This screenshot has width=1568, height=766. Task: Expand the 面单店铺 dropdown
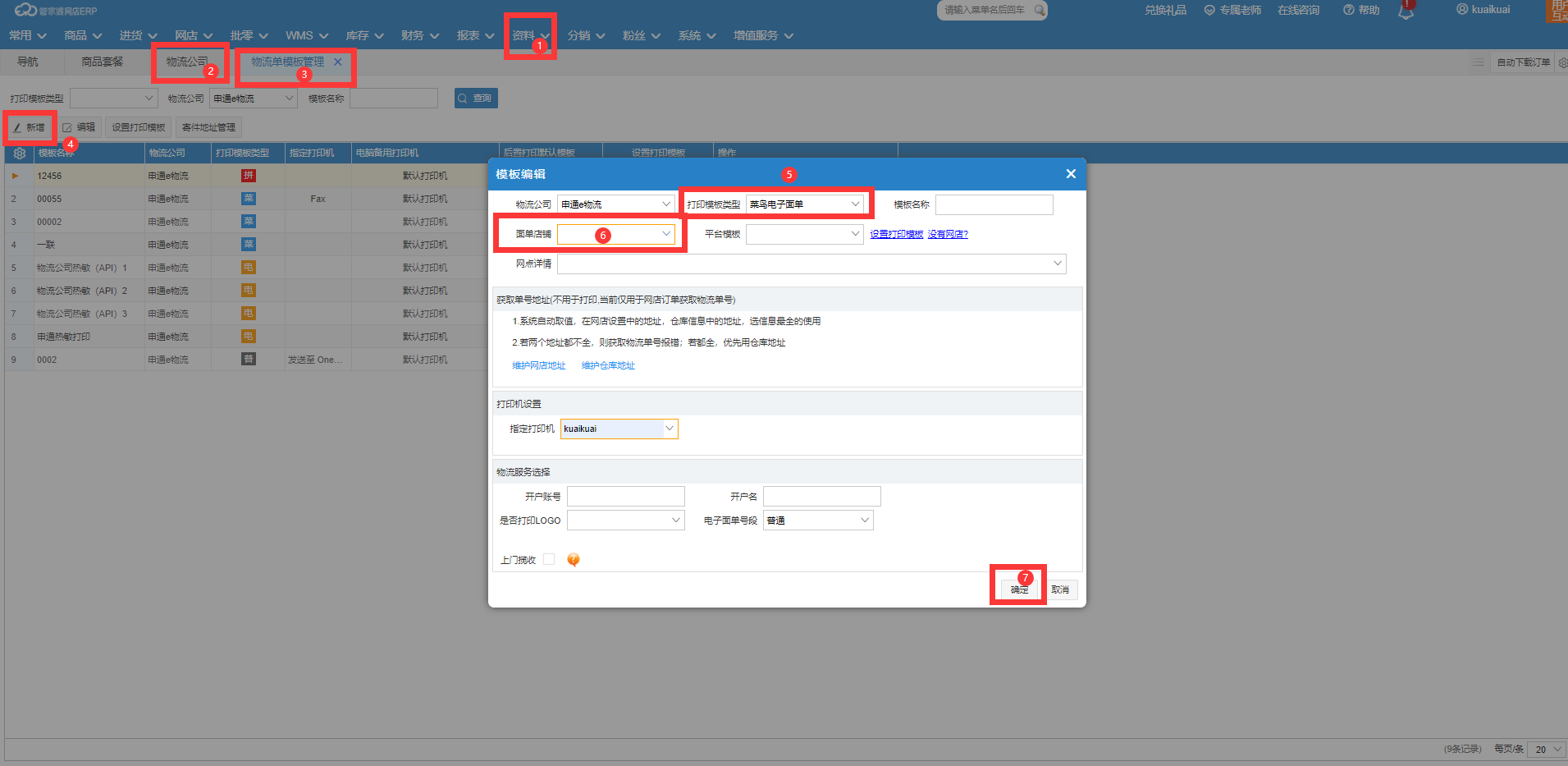tap(665, 234)
